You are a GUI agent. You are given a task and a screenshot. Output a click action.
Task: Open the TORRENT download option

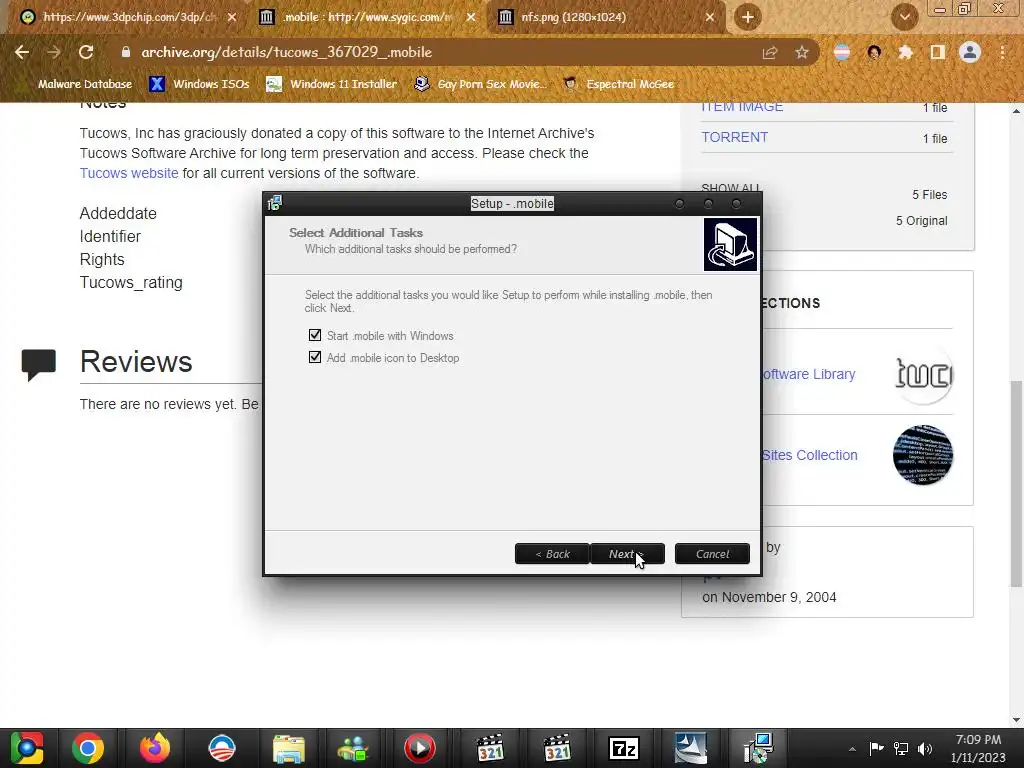tap(735, 137)
